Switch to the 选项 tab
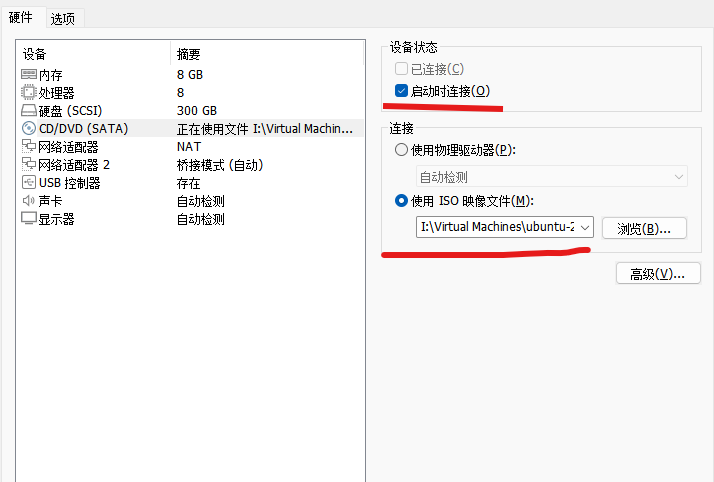The width and height of the screenshot is (714, 482). (63, 19)
